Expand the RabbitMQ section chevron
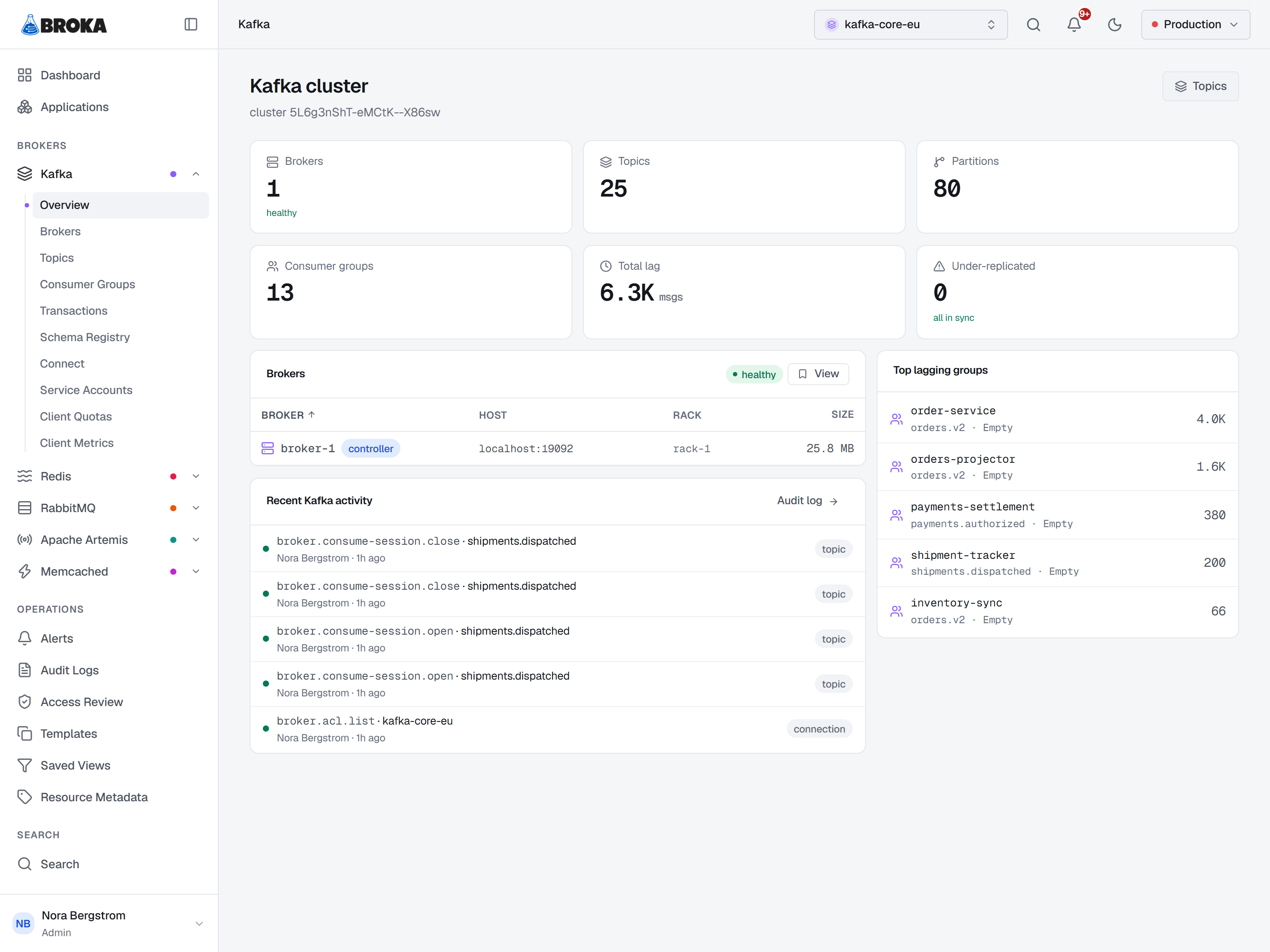1270x952 pixels. pyautogui.click(x=196, y=508)
